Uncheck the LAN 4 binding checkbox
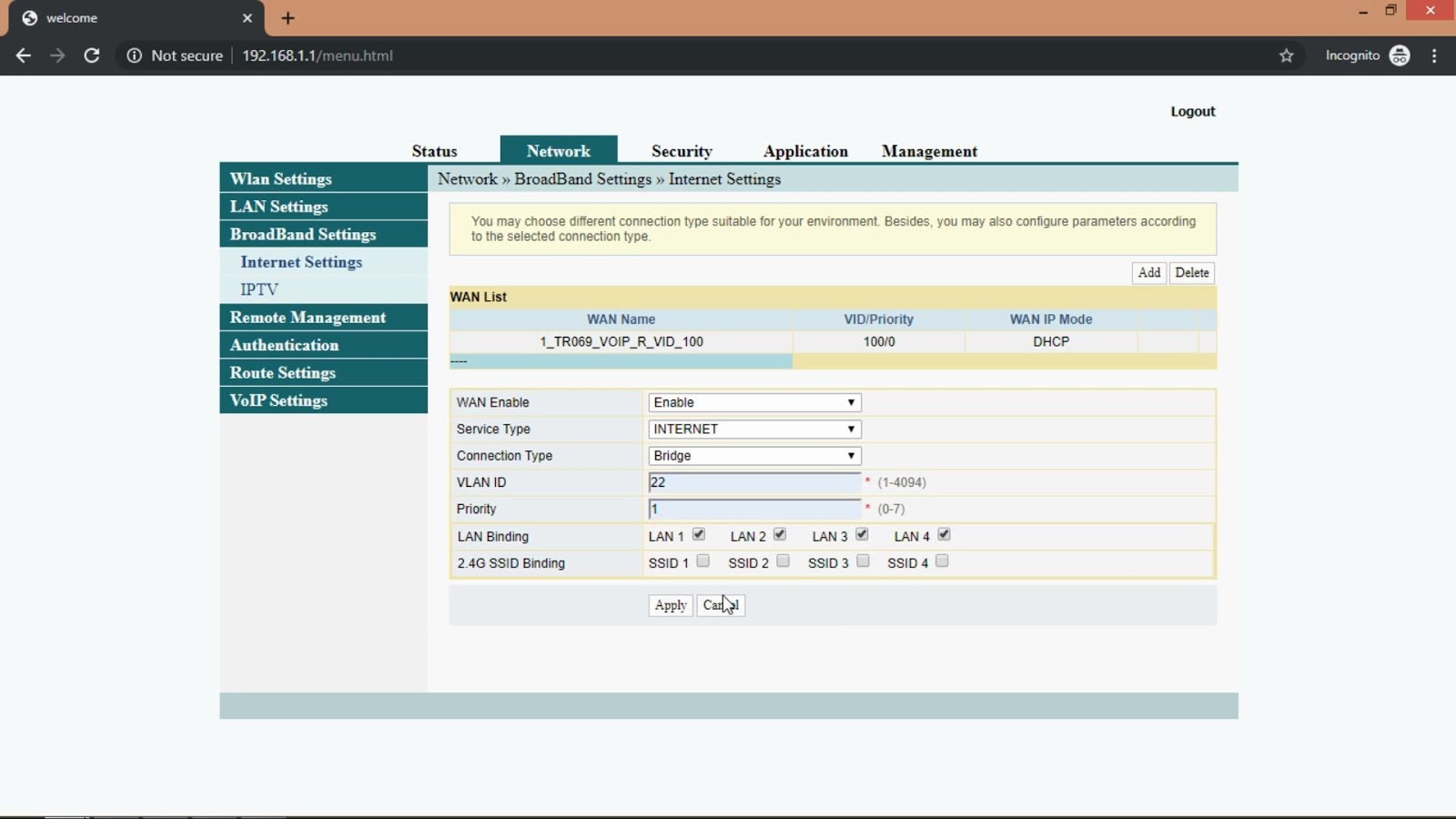Screen dimensions: 1456x819 (x=944, y=535)
